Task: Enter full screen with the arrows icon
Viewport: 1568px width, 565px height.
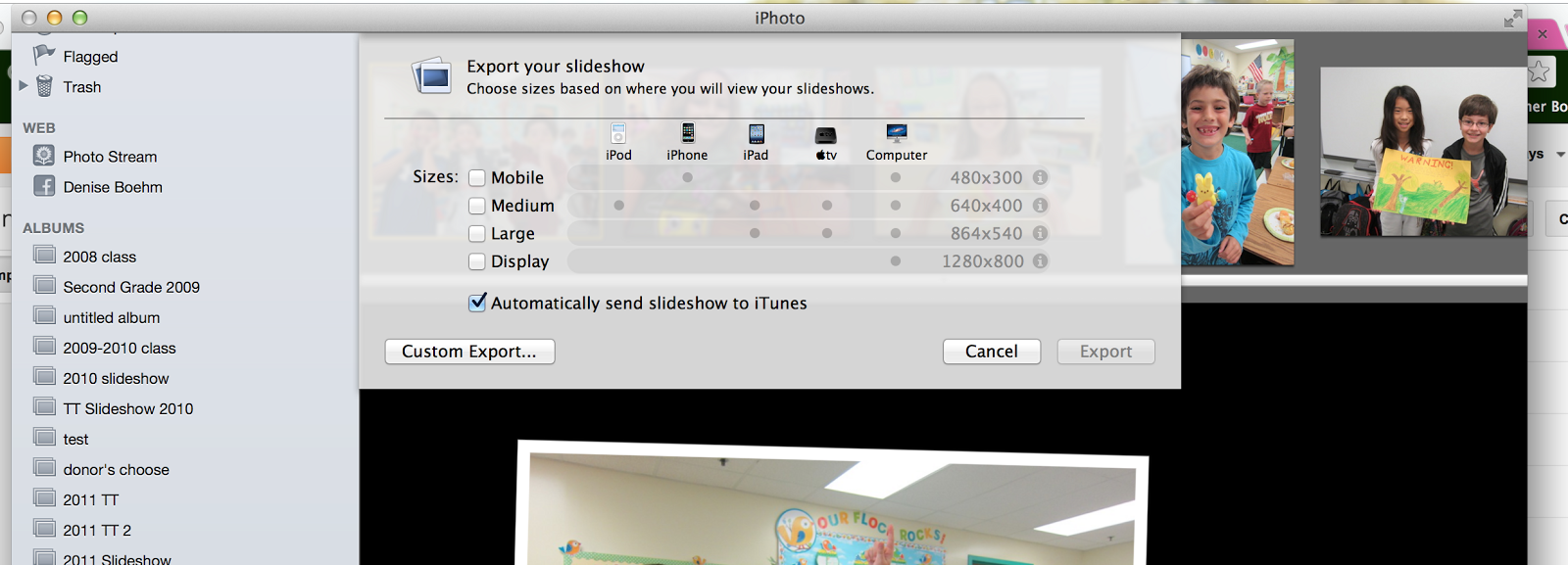Action: click(x=1513, y=18)
